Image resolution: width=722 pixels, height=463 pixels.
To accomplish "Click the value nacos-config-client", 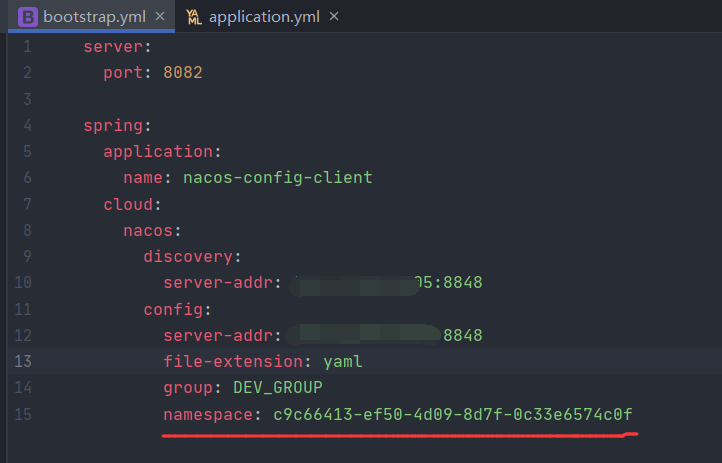I will (278, 178).
